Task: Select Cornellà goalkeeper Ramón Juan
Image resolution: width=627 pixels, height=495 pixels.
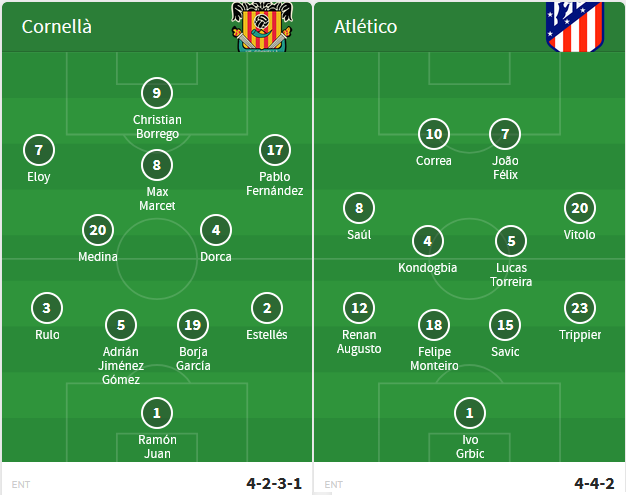Action: tap(157, 412)
